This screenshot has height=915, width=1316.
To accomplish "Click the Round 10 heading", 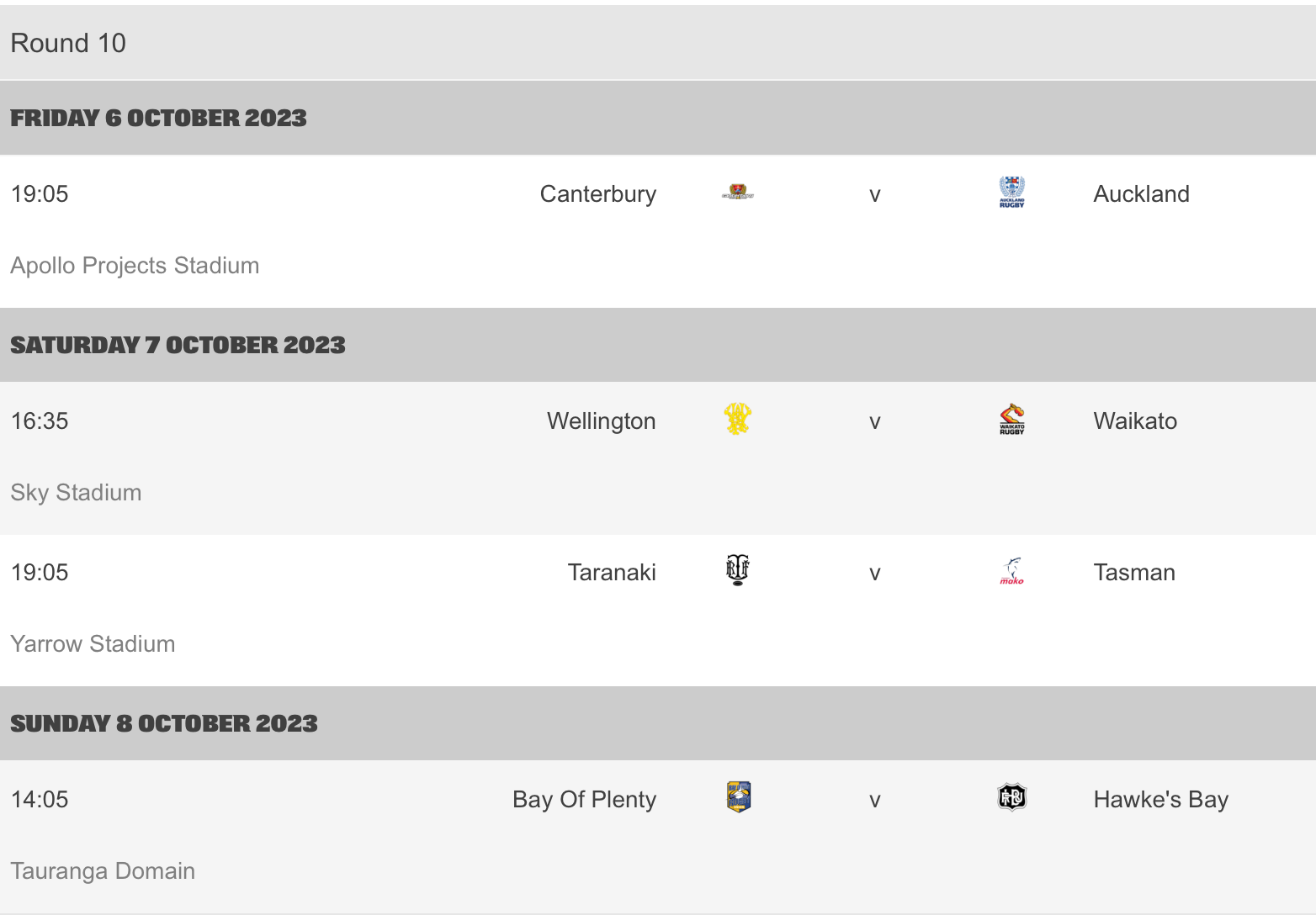I will coord(68,43).
